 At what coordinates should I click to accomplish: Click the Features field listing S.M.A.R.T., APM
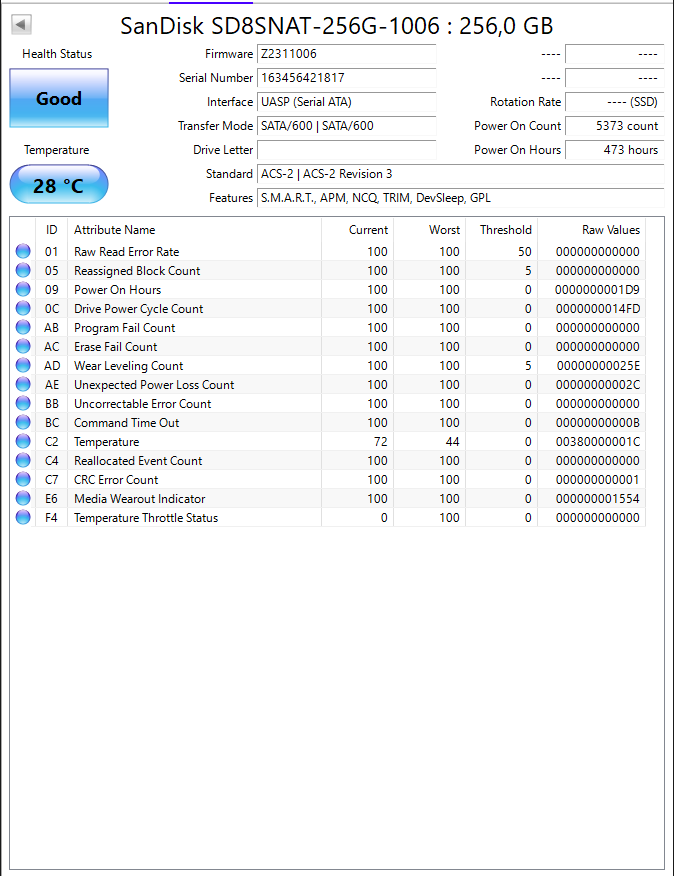pos(461,198)
